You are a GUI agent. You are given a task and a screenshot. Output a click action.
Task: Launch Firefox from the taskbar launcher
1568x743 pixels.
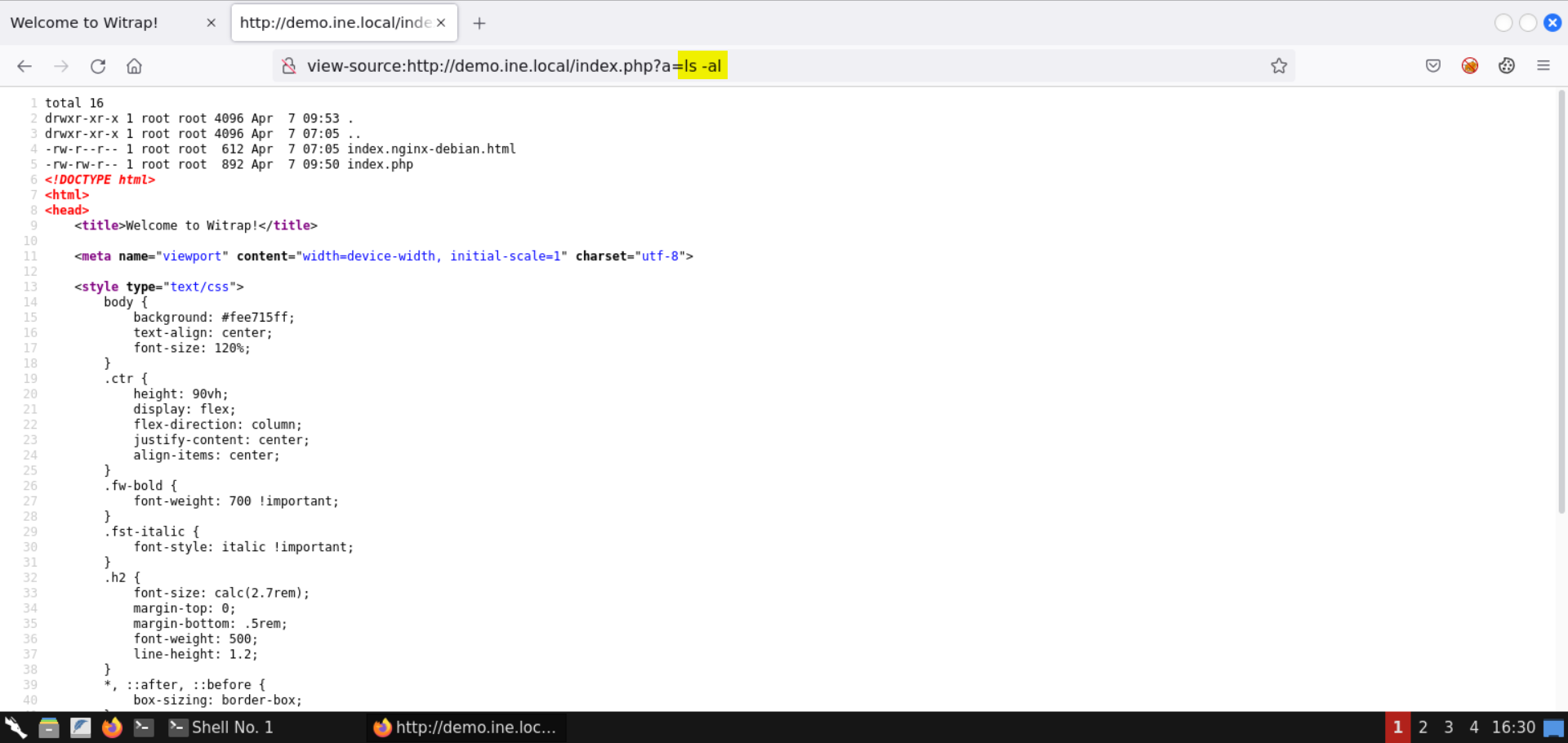[112, 727]
